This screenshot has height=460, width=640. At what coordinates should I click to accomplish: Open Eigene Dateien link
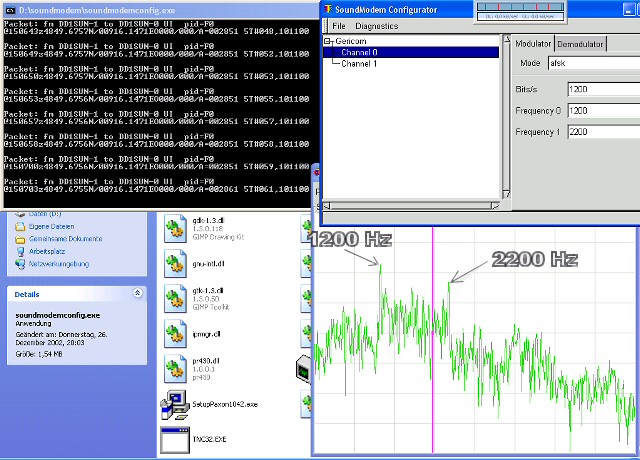[x=50, y=226]
